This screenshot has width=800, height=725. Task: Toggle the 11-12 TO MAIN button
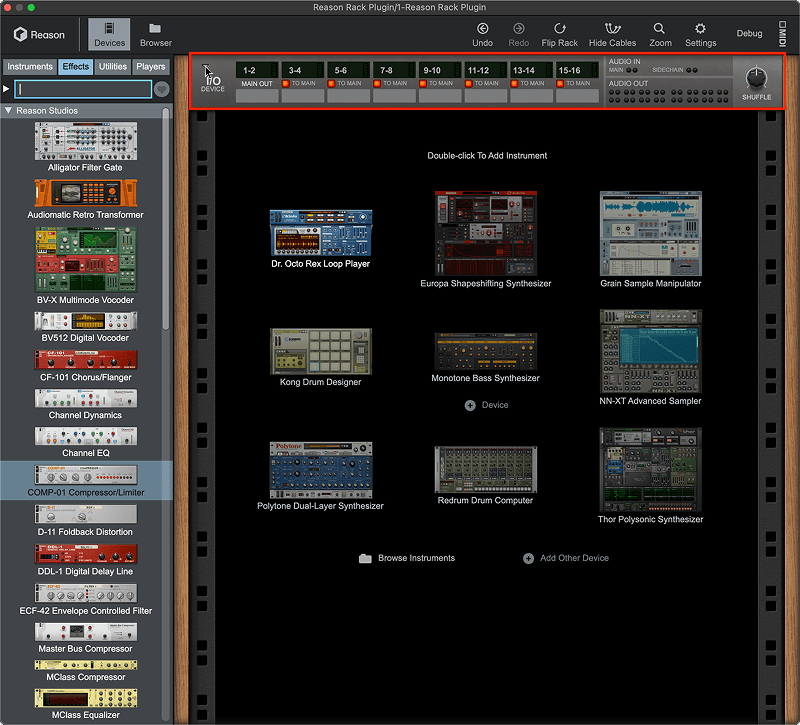468,83
